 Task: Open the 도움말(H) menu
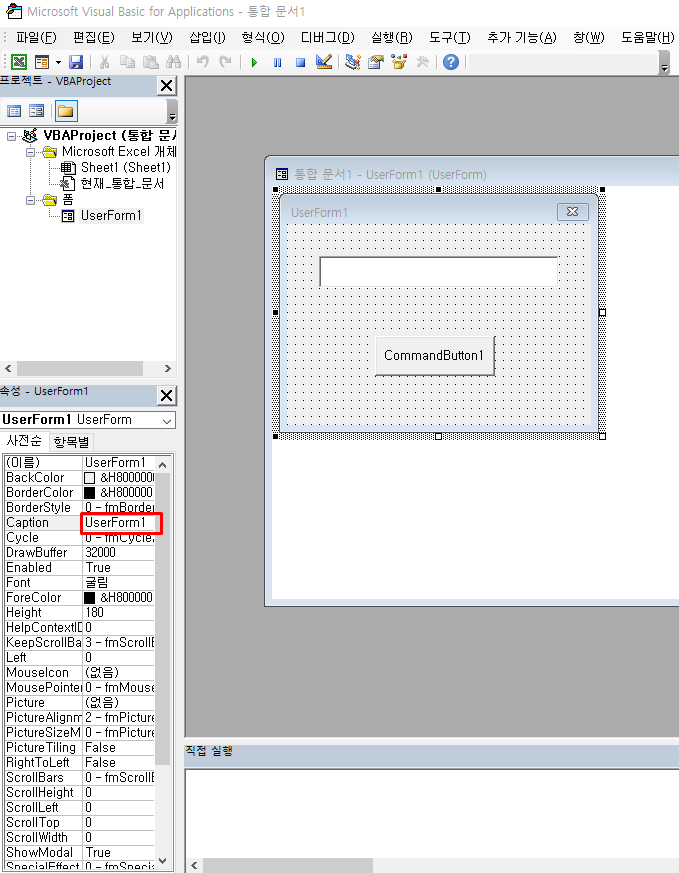coord(647,37)
